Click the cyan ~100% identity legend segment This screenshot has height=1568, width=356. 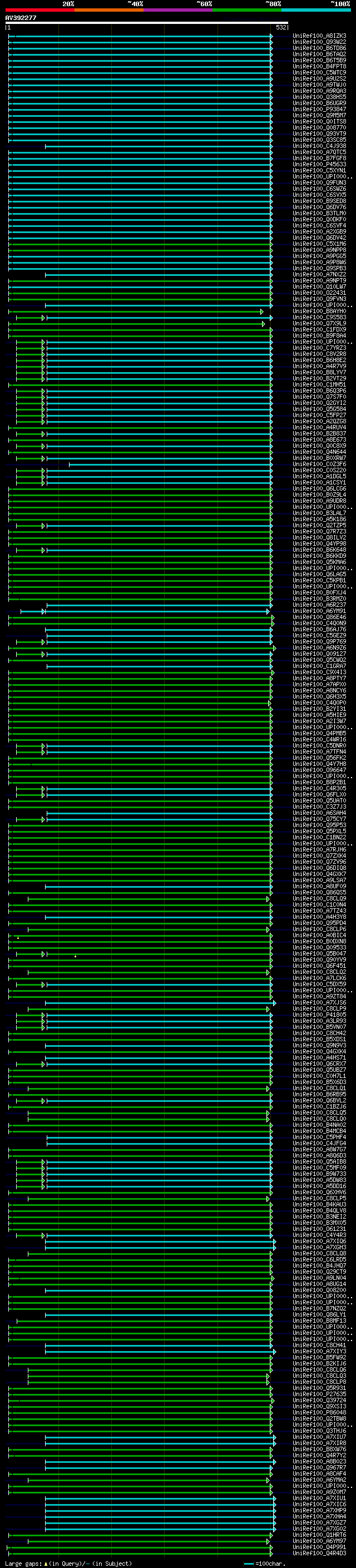[x=316, y=10]
